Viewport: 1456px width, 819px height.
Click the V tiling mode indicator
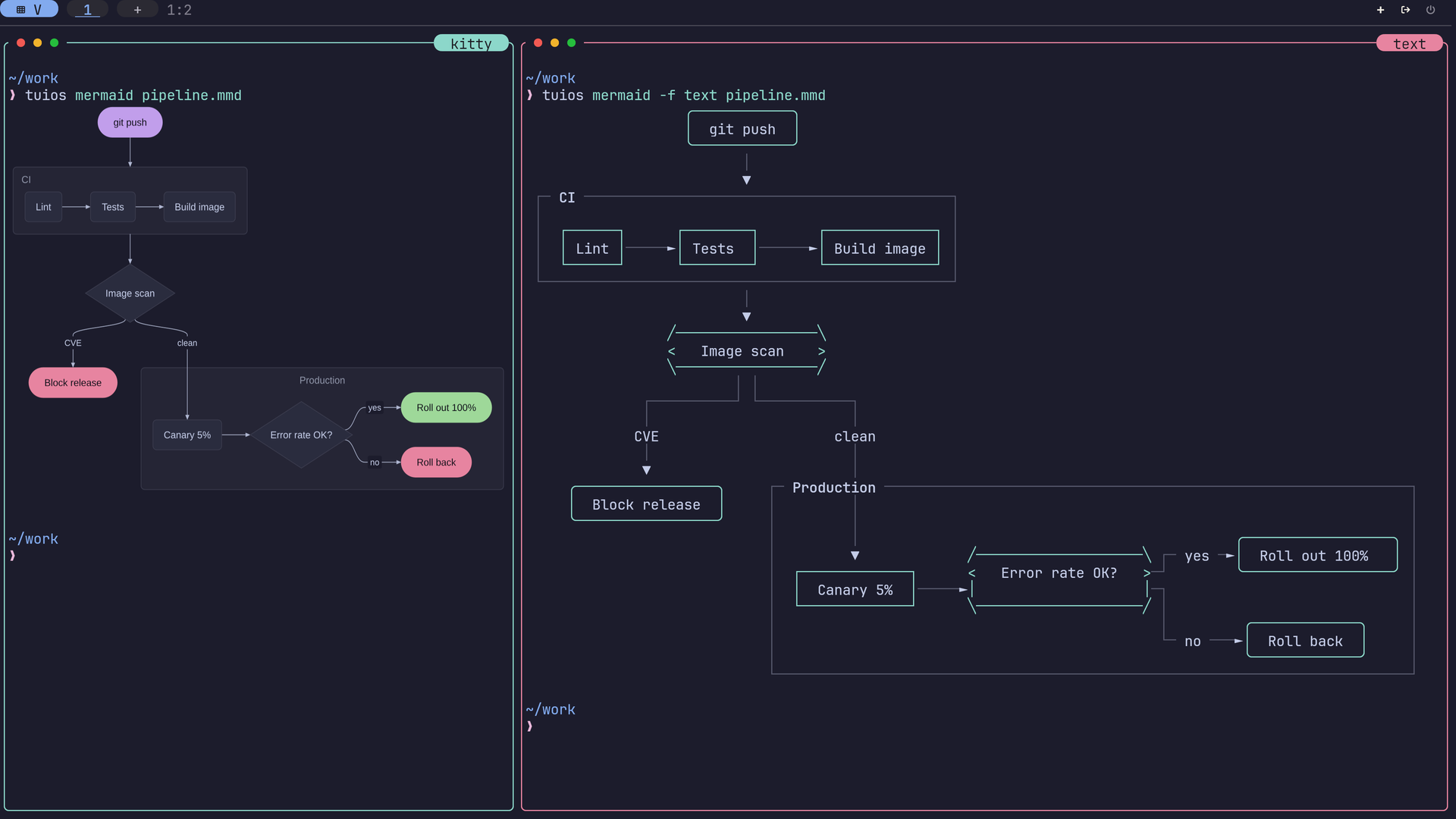[30, 10]
